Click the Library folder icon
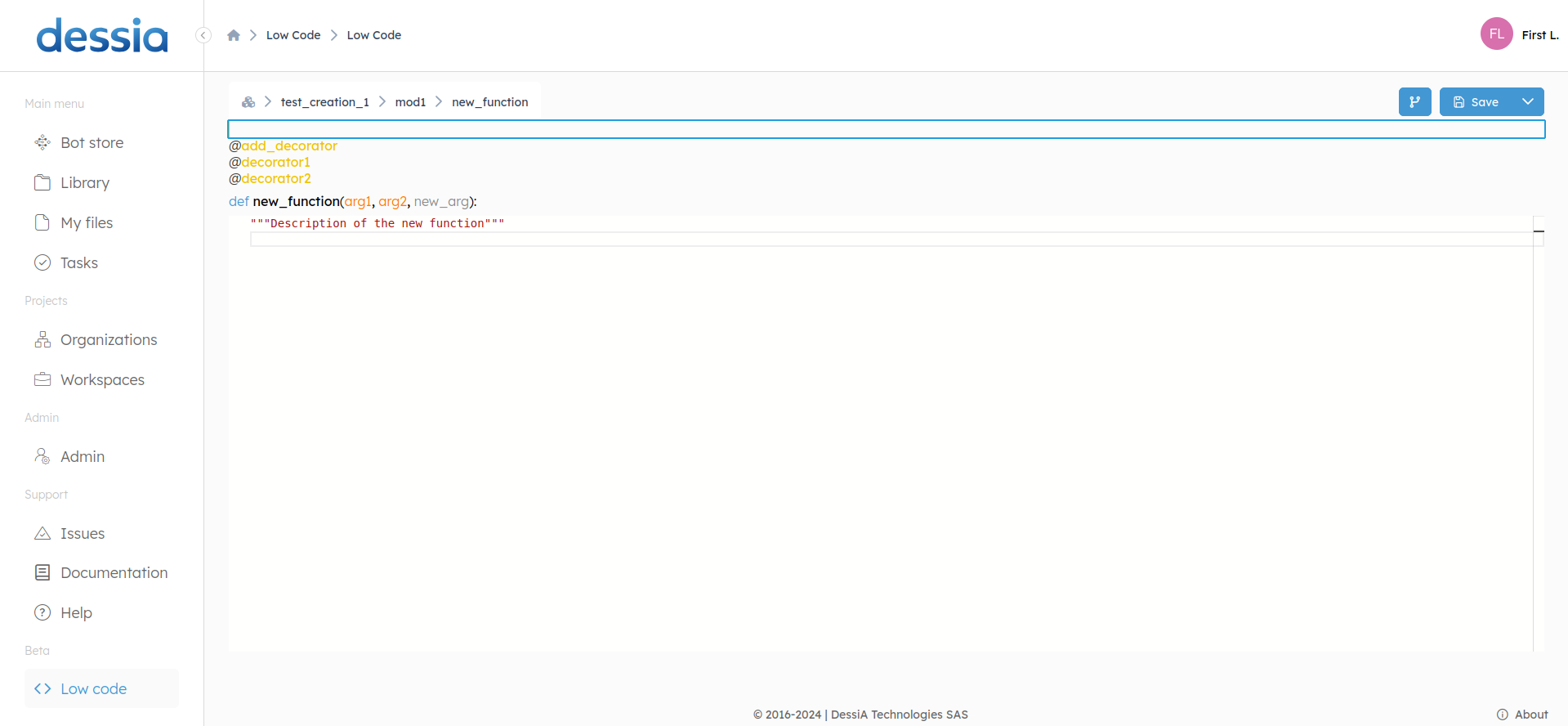 tap(42, 182)
